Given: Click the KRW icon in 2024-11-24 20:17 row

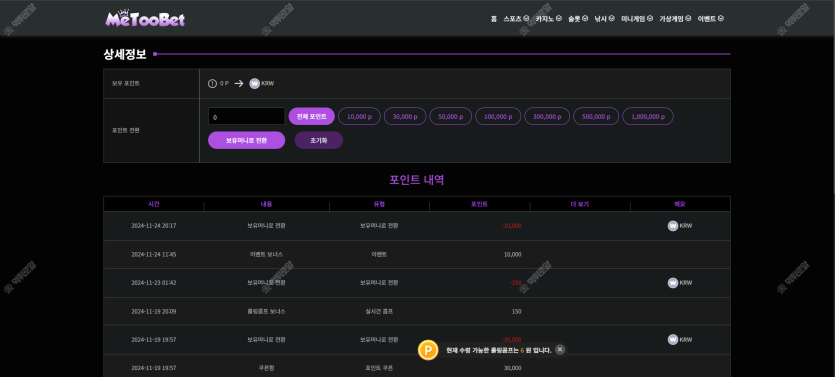Looking at the screenshot, I should pyautogui.click(x=673, y=226).
